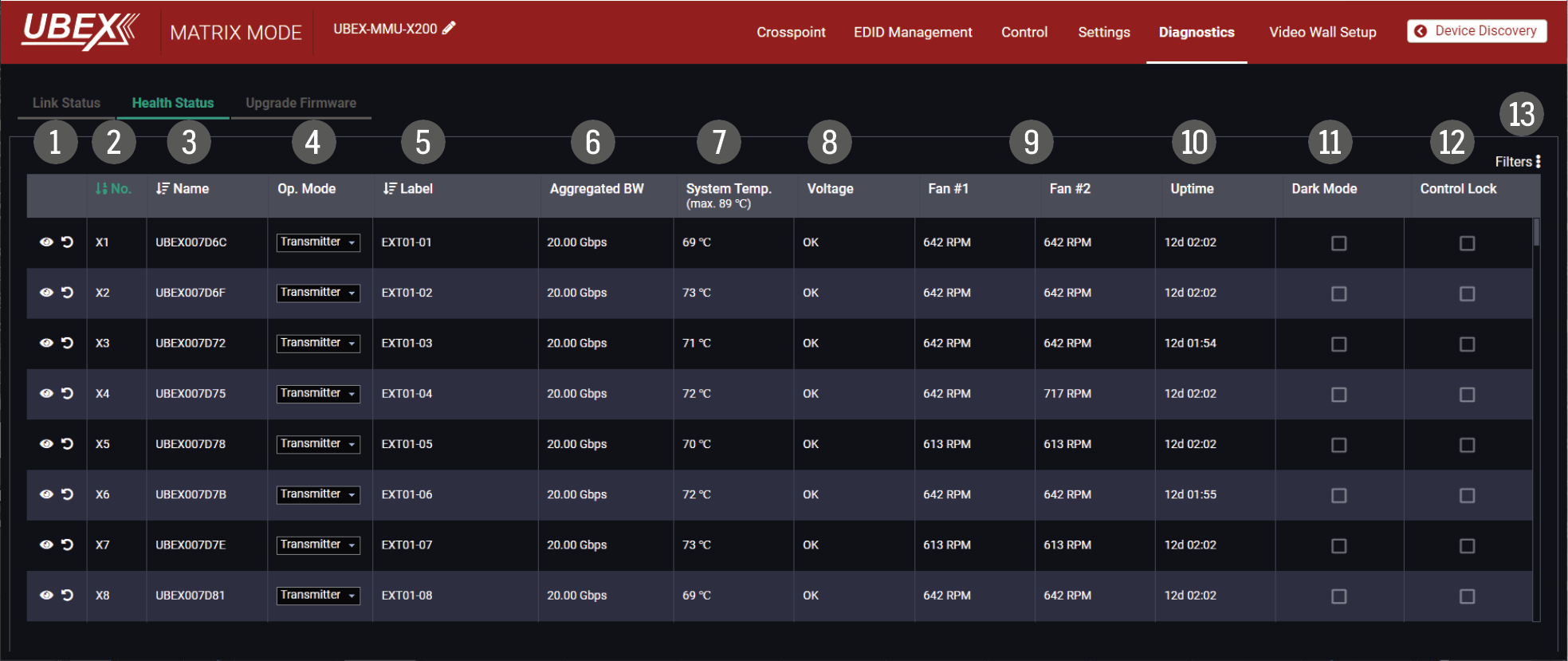Click the Device Discovery button

click(x=1477, y=31)
